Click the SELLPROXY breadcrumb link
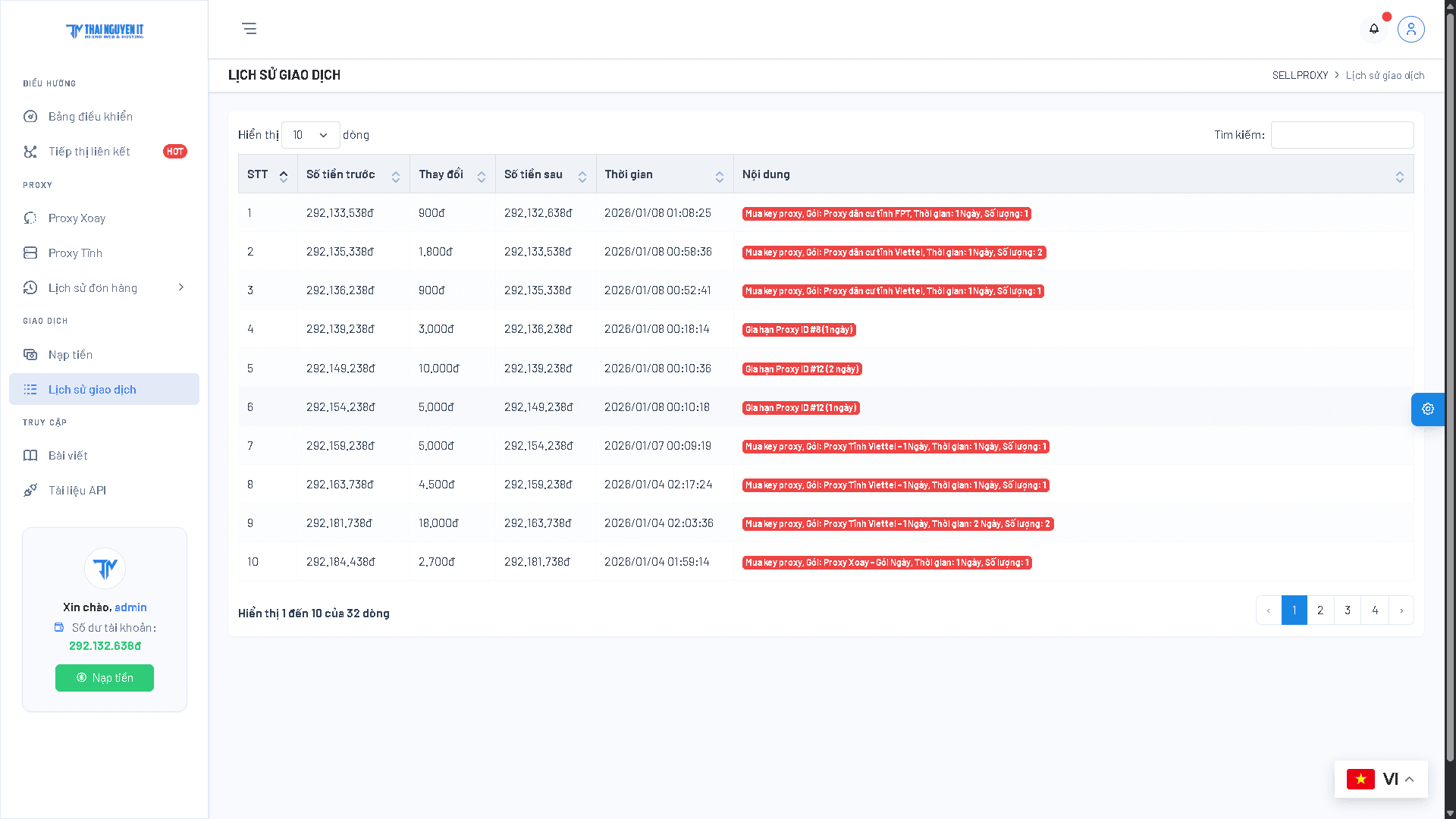 [1300, 75]
